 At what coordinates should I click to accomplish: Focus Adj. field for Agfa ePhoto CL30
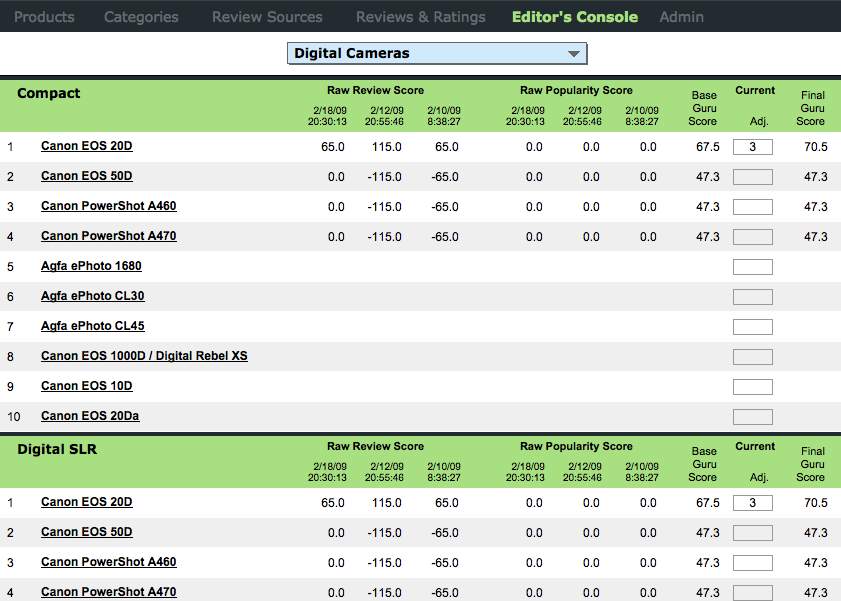(753, 297)
